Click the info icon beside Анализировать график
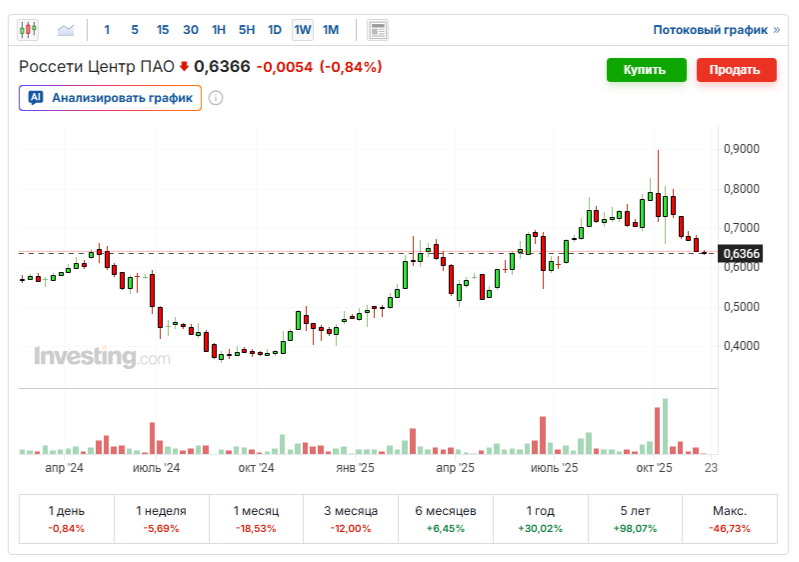Screen dimensions: 799x562 pyautogui.click(x=216, y=98)
